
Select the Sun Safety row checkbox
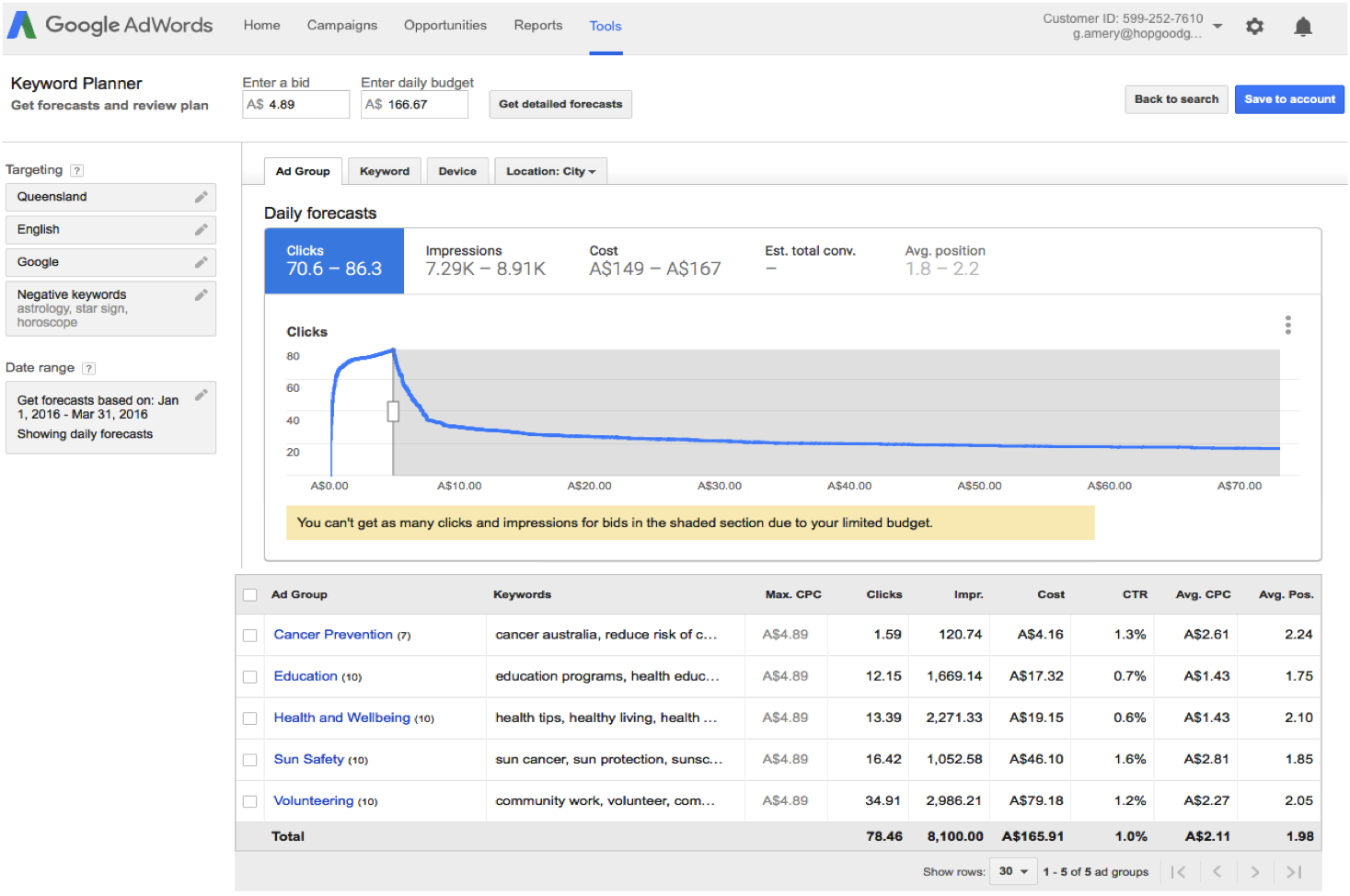(x=249, y=760)
